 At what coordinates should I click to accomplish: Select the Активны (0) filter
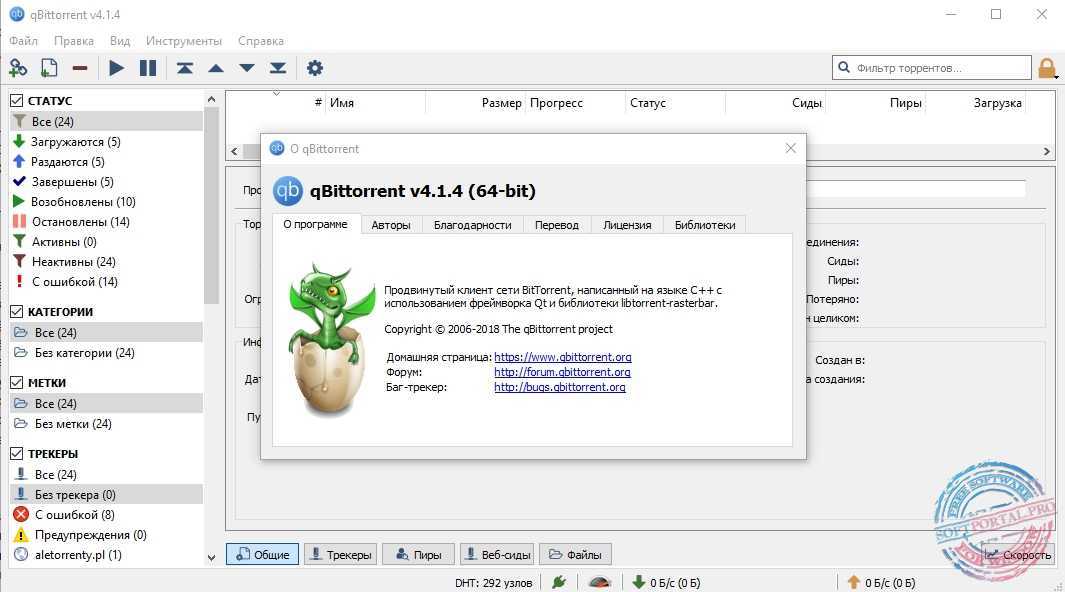click(64, 242)
